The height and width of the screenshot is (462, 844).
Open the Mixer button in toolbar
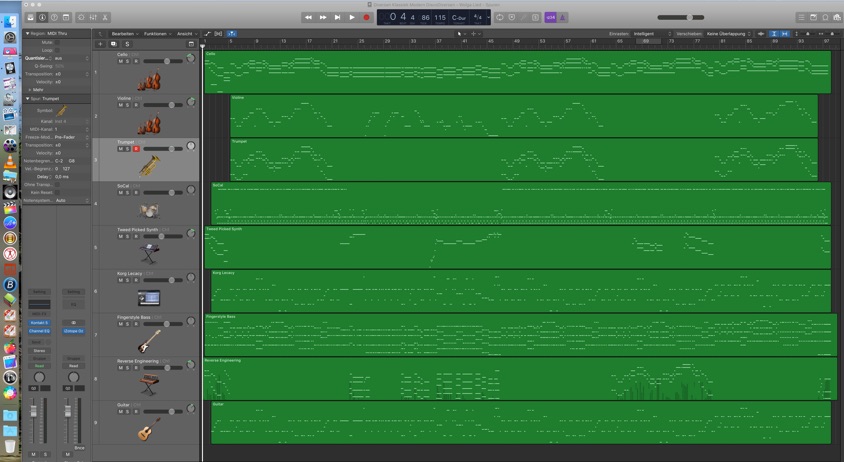pos(93,17)
